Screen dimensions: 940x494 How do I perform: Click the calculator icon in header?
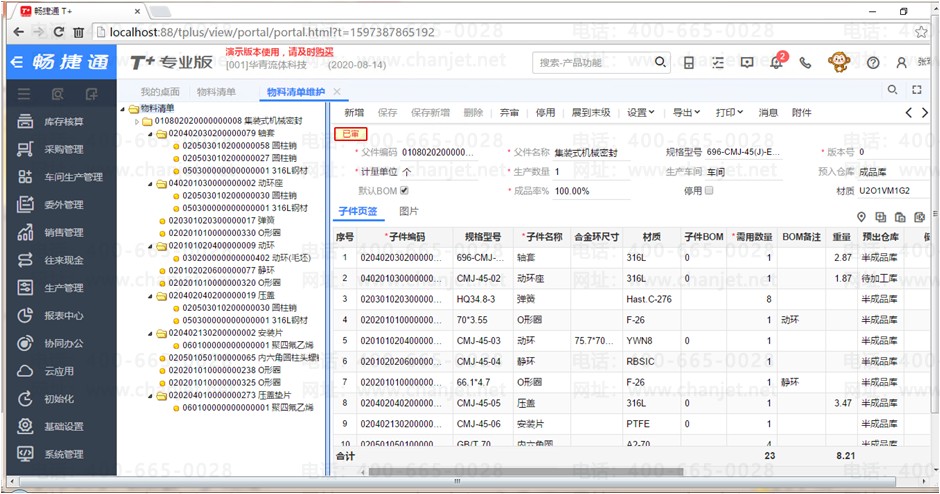pos(689,62)
